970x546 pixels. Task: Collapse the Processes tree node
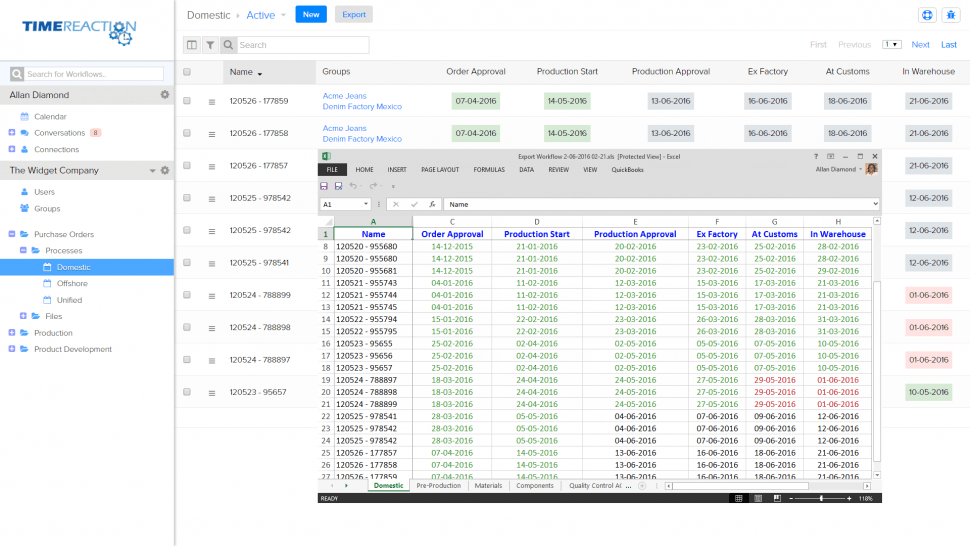[23, 250]
